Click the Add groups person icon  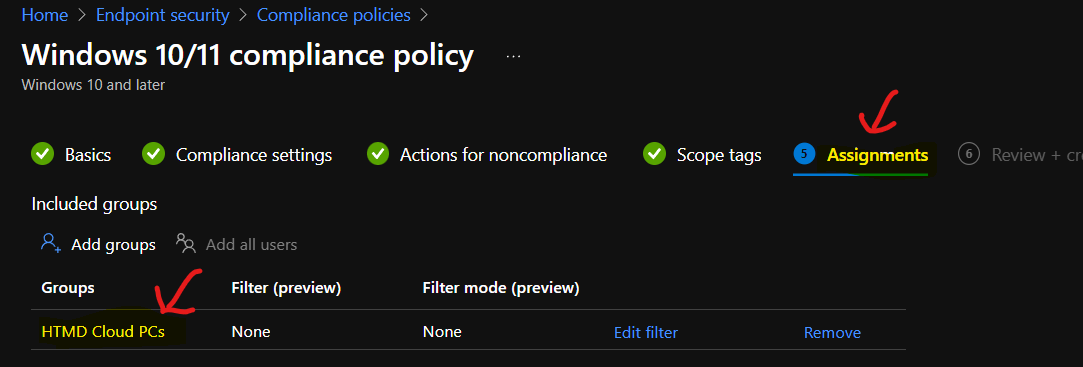51,243
